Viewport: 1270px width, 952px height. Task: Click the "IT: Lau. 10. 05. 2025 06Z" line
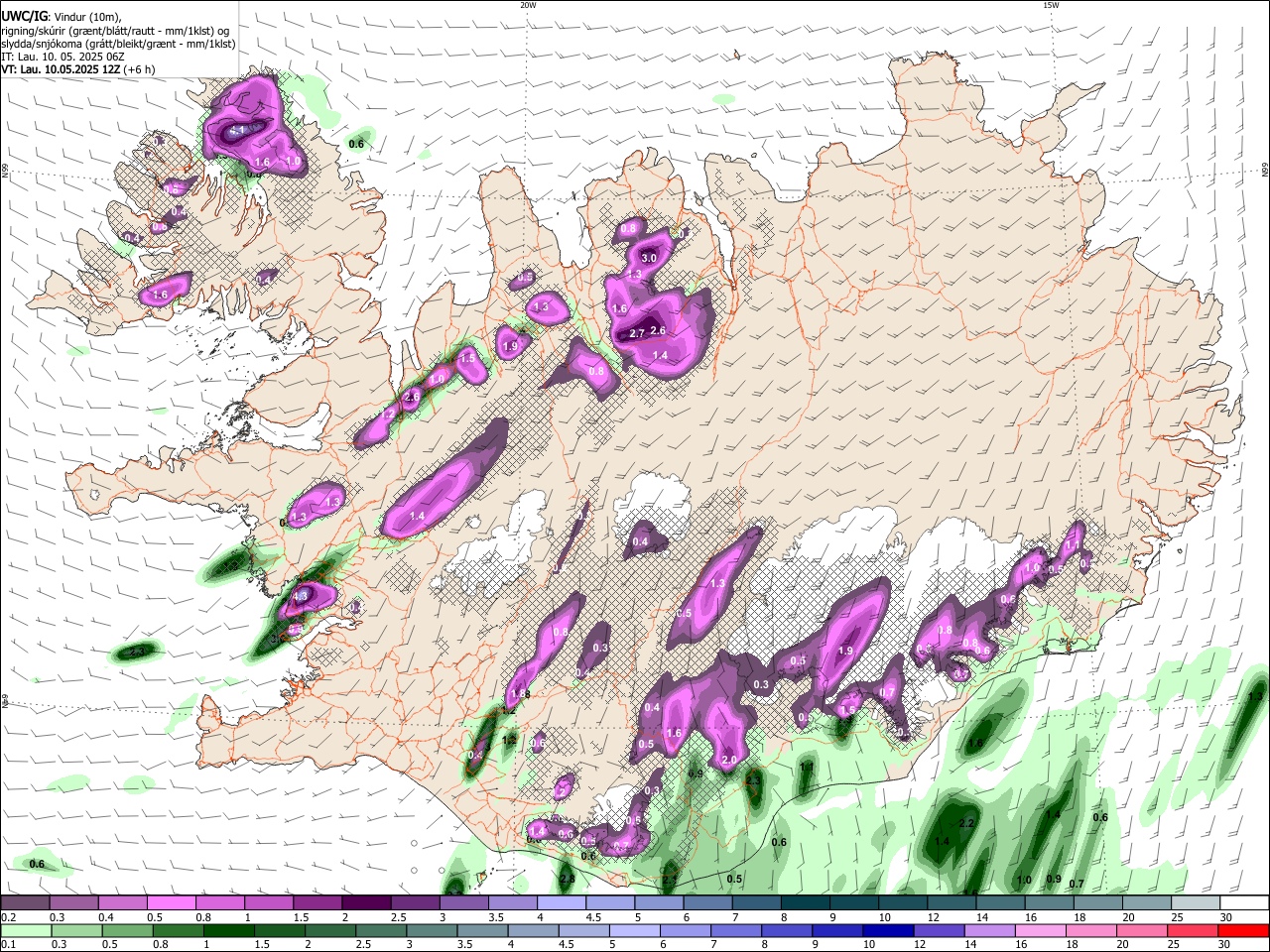[x=63, y=57]
